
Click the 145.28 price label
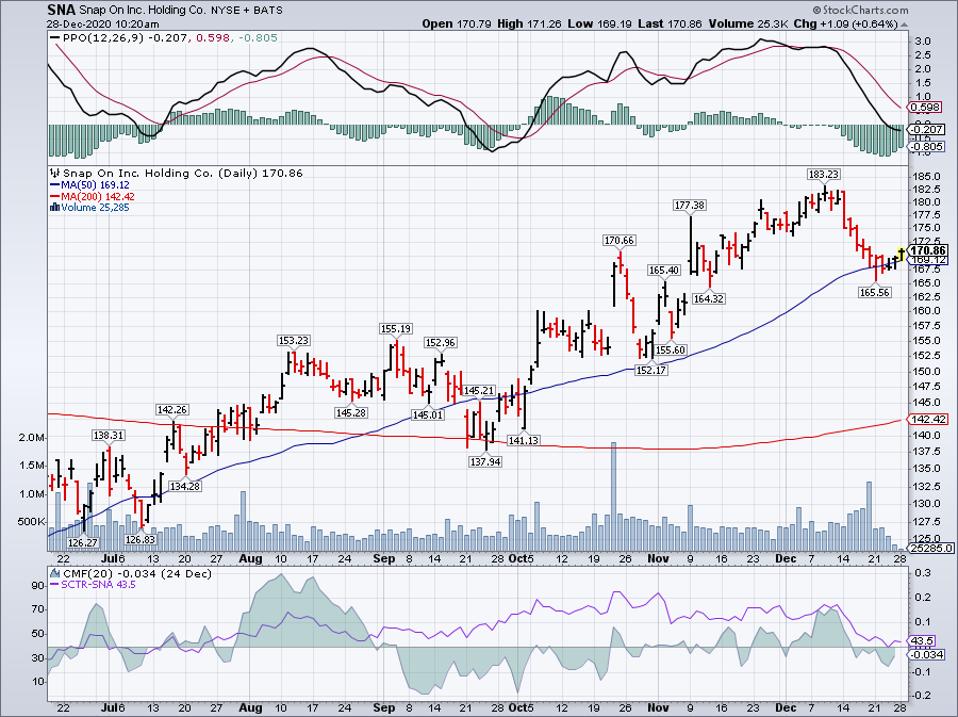pos(351,413)
